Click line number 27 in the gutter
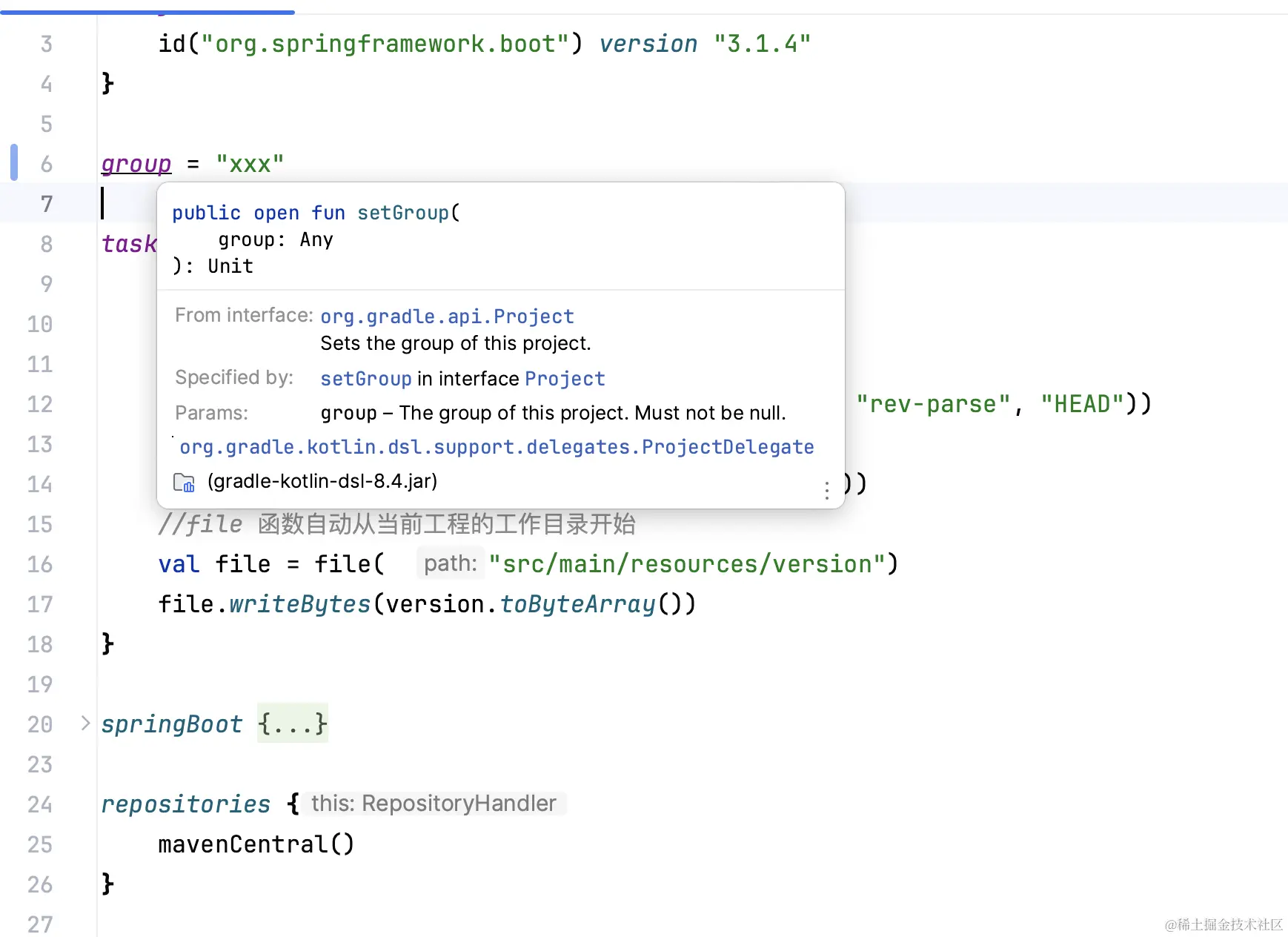This screenshot has height=937, width=1288. coord(40,924)
